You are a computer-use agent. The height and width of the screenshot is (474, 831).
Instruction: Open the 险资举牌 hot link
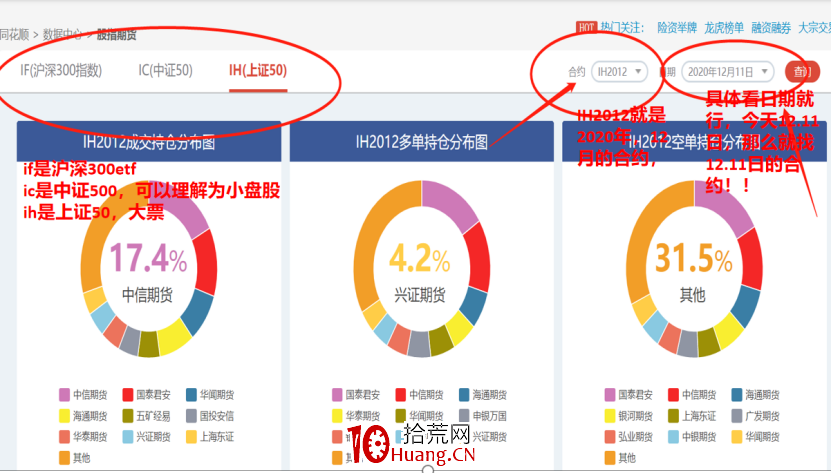click(x=677, y=28)
